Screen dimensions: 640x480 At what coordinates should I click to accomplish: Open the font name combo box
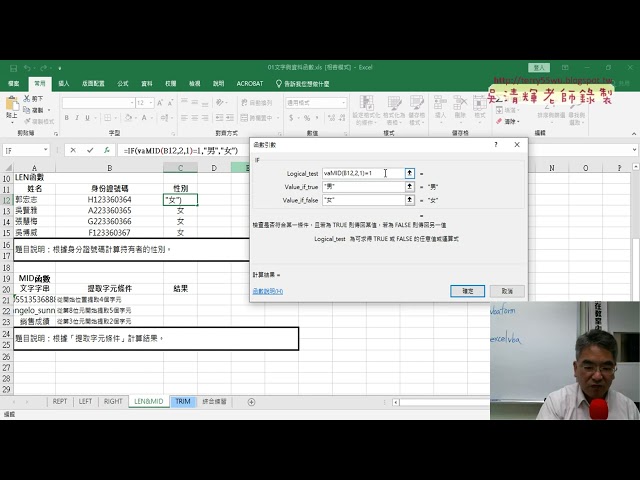pos(98,103)
